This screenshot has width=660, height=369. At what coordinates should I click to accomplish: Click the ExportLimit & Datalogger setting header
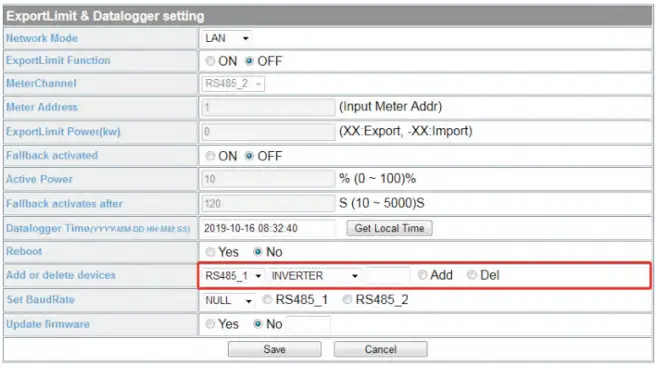(x=105, y=16)
